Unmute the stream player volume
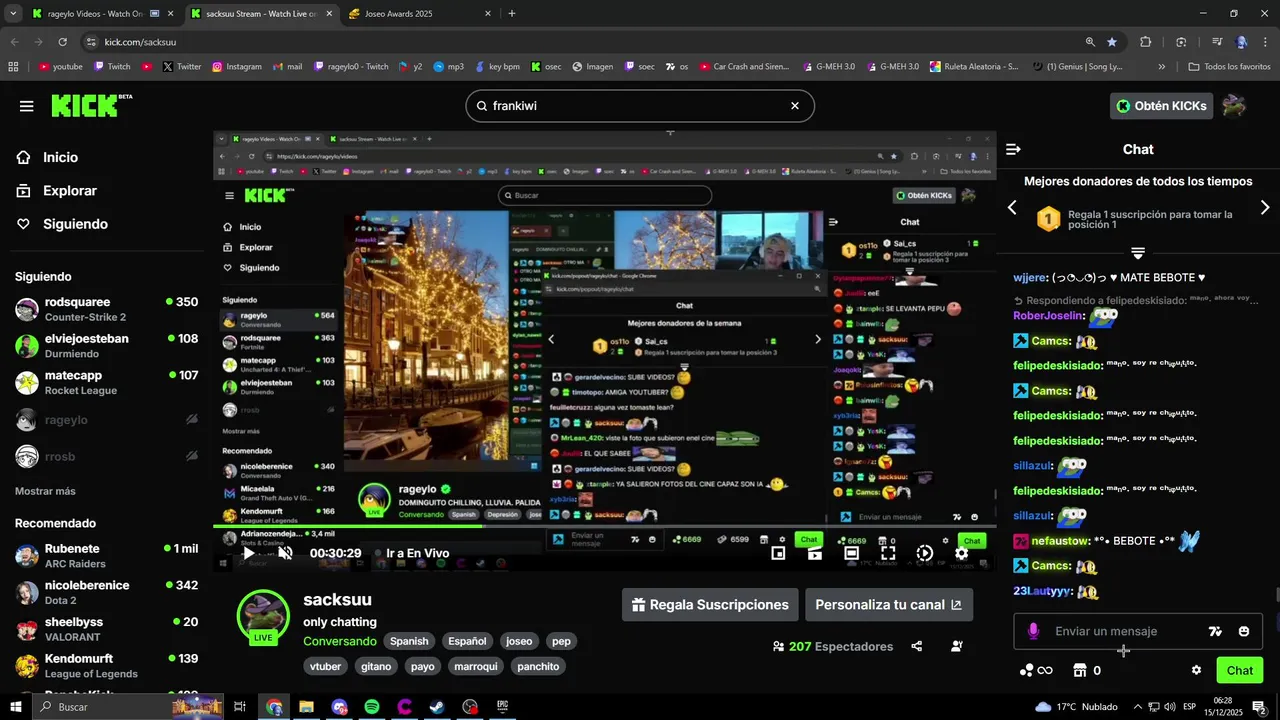Viewport: 1280px width, 720px height. click(x=285, y=553)
